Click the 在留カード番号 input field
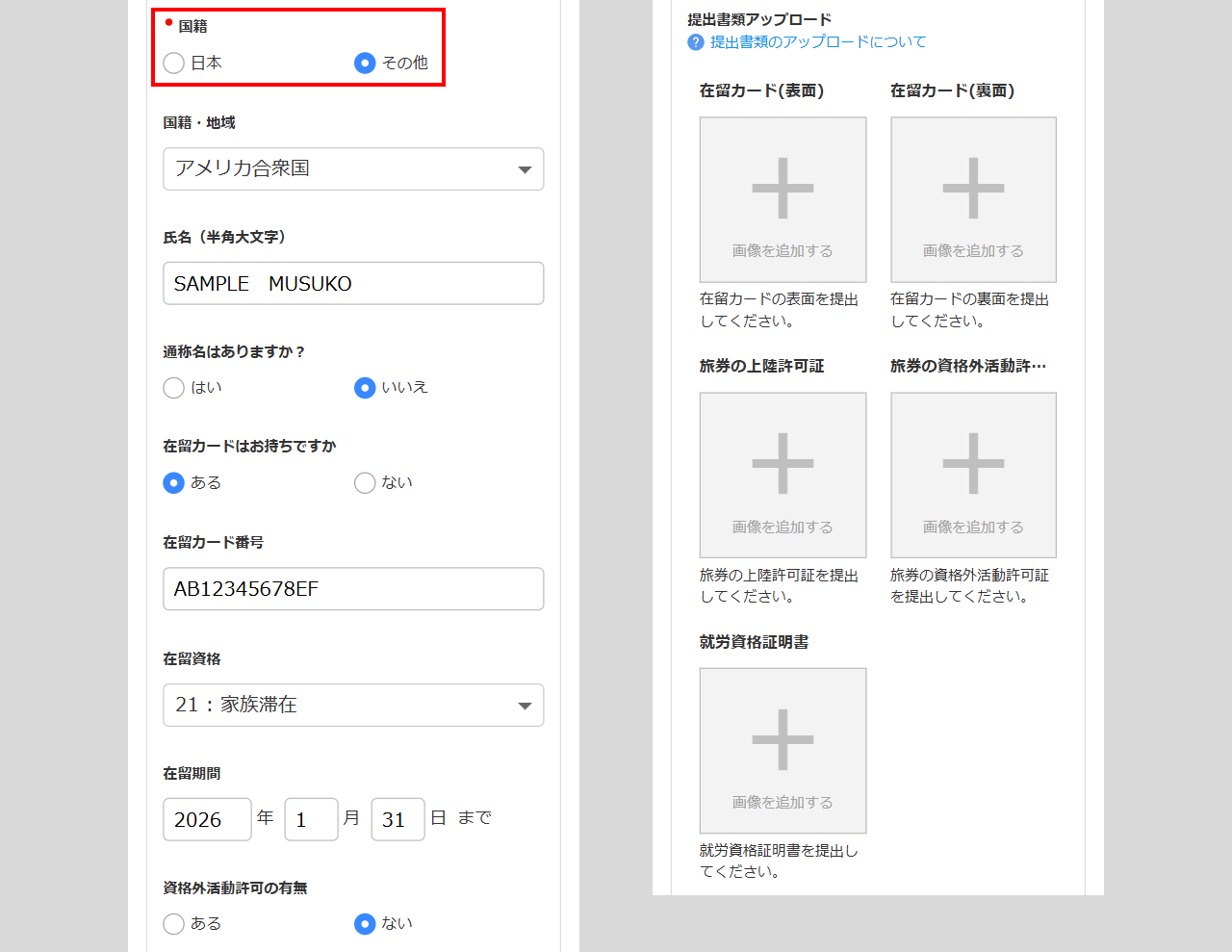 coord(353,589)
